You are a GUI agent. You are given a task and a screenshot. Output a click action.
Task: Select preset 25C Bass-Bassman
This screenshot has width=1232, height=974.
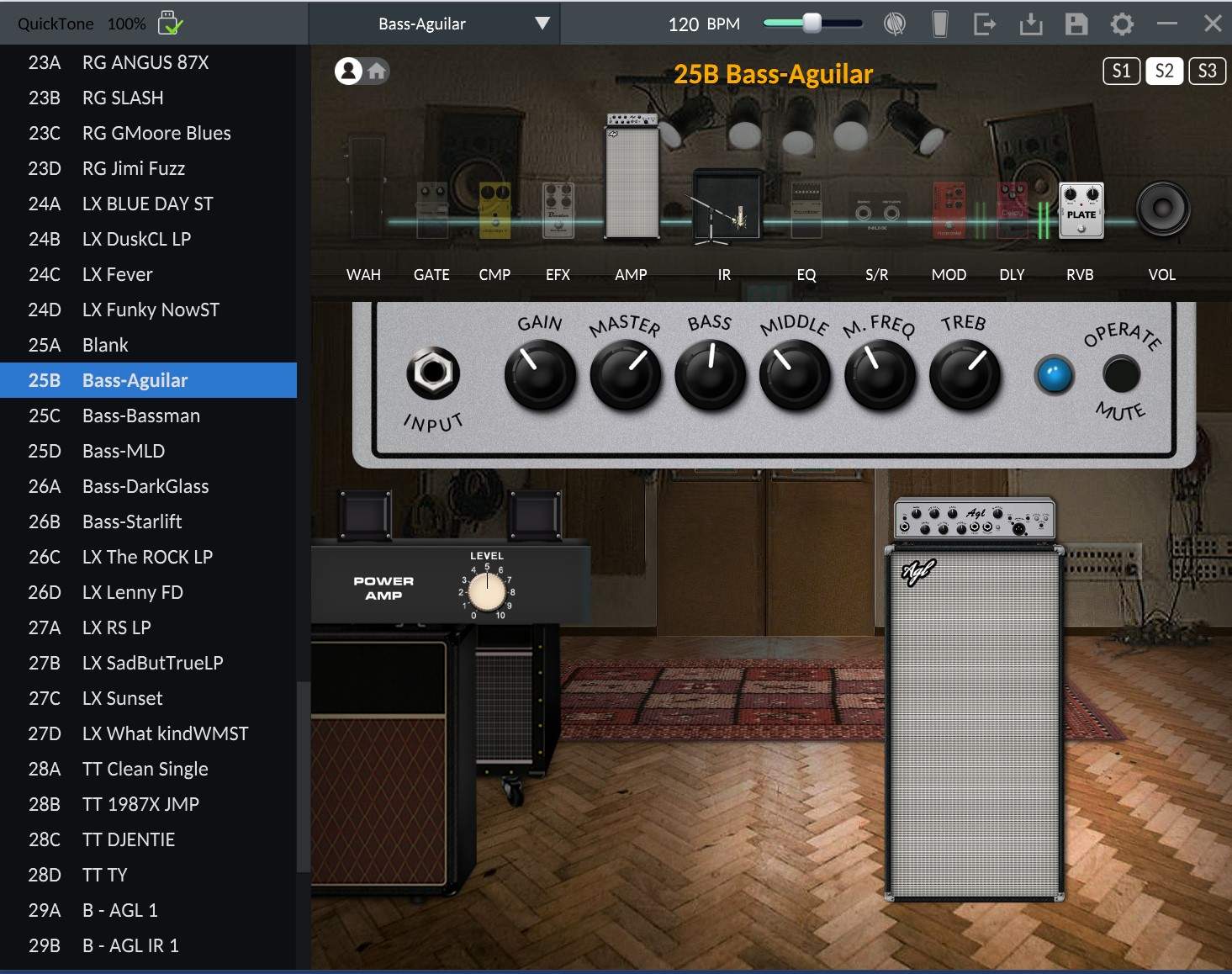[x=148, y=416]
